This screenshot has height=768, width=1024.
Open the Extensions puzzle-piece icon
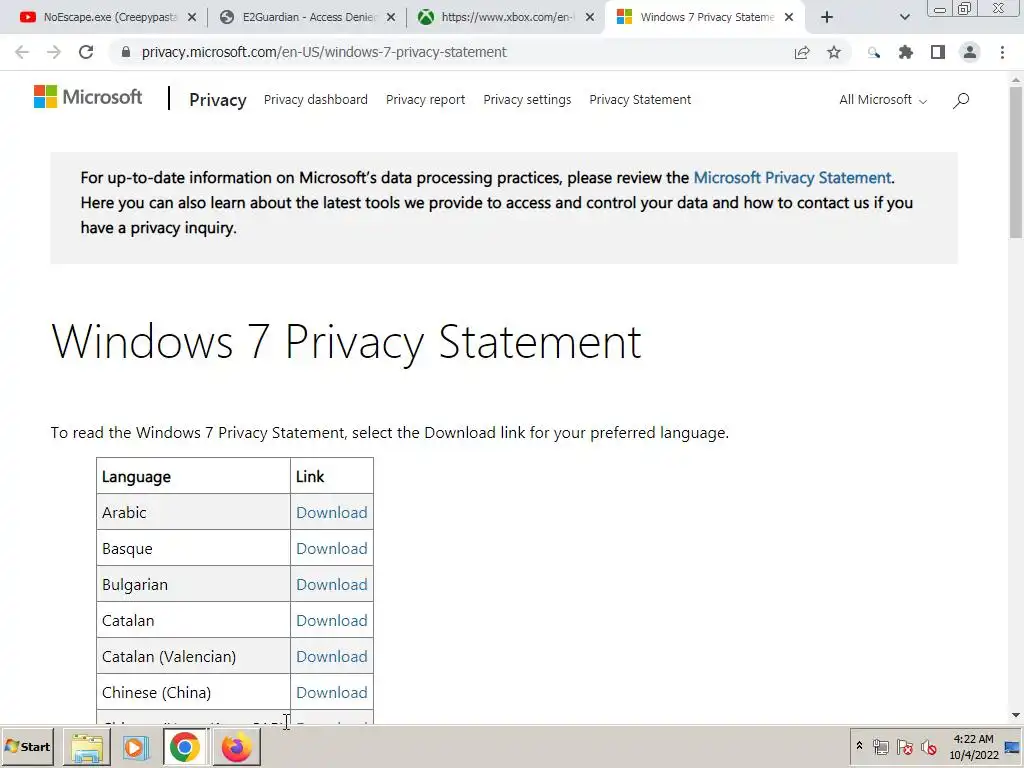click(x=906, y=52)
